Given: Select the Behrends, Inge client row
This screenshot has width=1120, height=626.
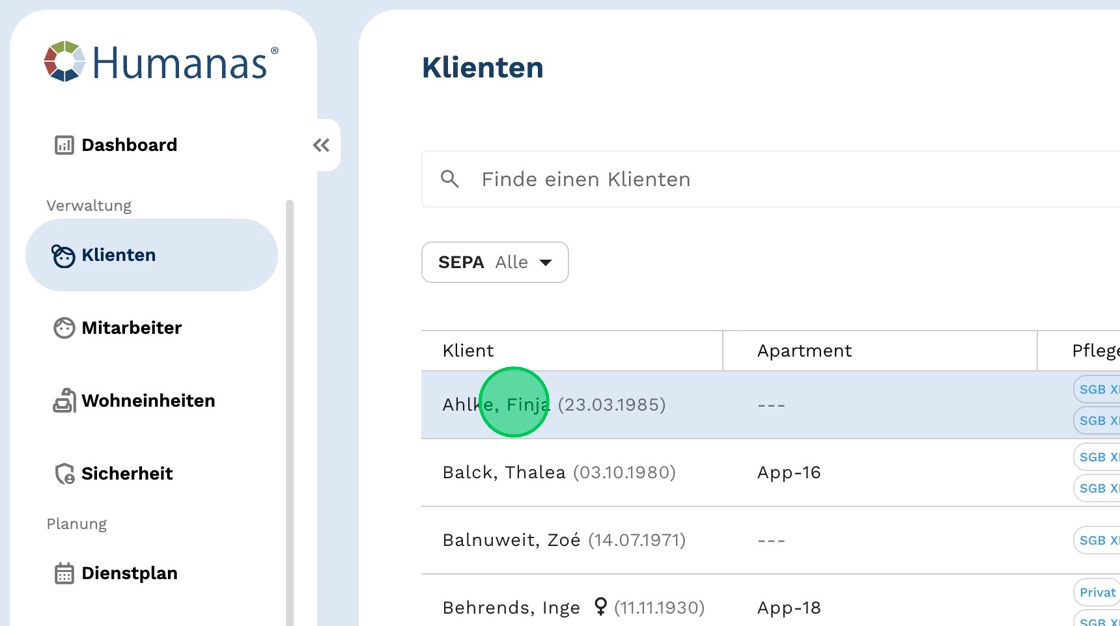Looking at the screenshot, I should pos(511,607).
